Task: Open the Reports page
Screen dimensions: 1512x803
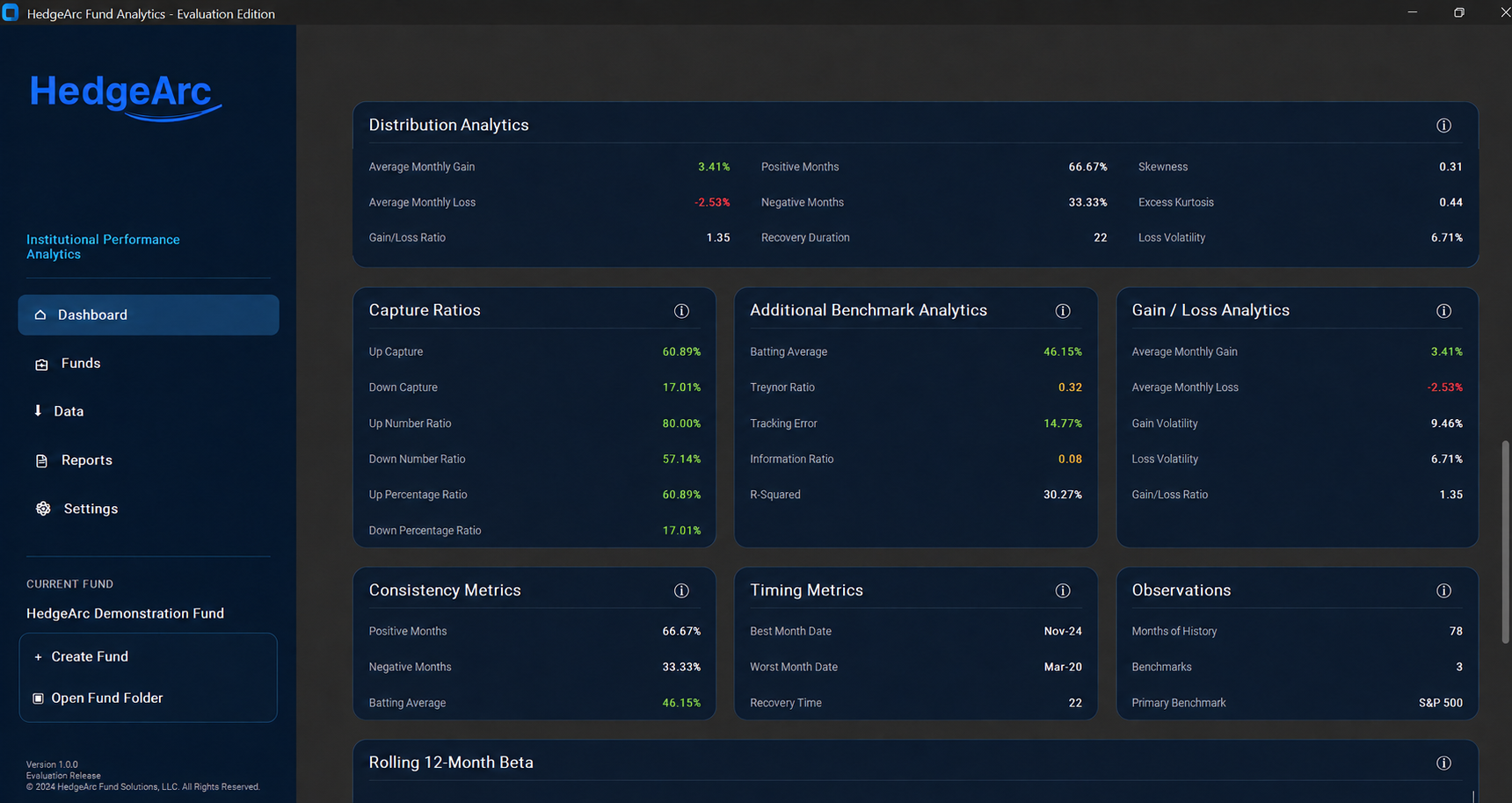Action: (149, 460)
